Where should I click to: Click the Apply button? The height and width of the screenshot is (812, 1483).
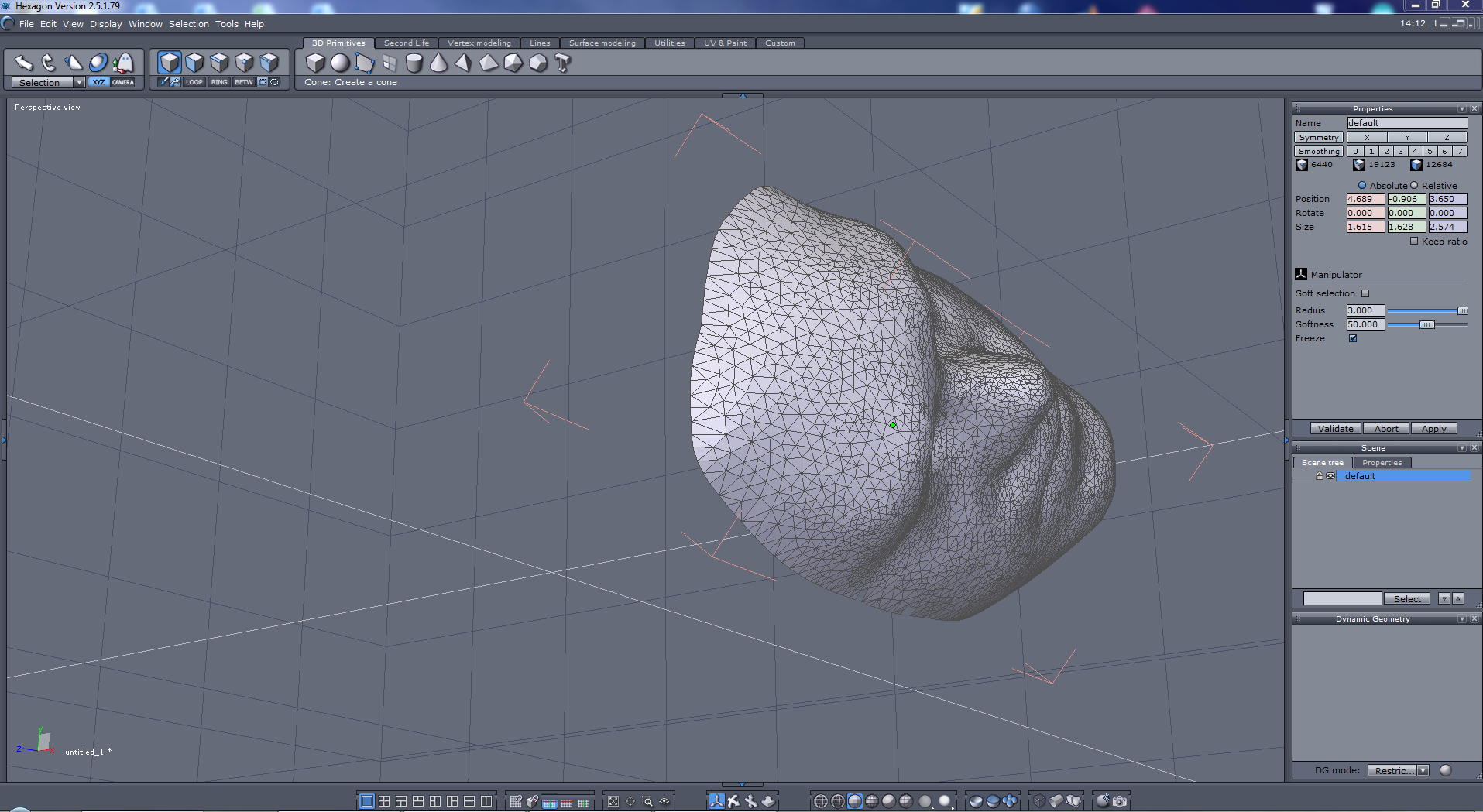tap(1434, 428)
